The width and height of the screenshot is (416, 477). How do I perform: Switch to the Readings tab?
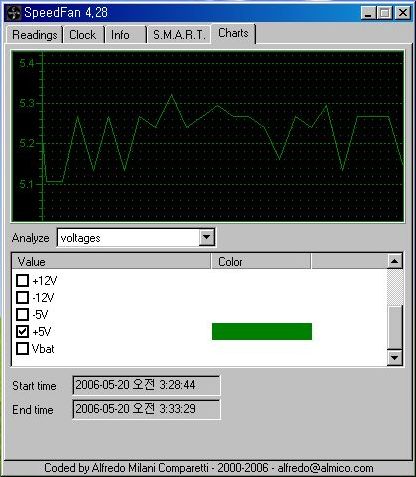(35, 35)
